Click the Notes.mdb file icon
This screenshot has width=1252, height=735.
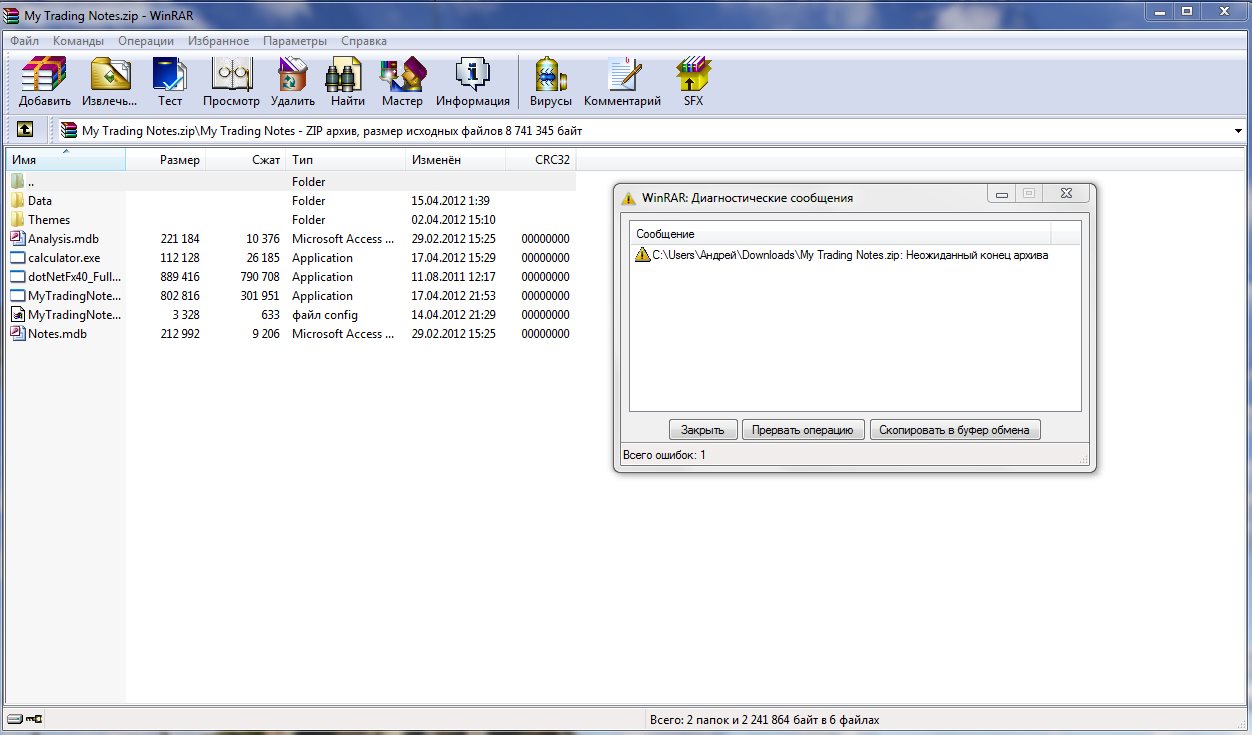(18, 334)
